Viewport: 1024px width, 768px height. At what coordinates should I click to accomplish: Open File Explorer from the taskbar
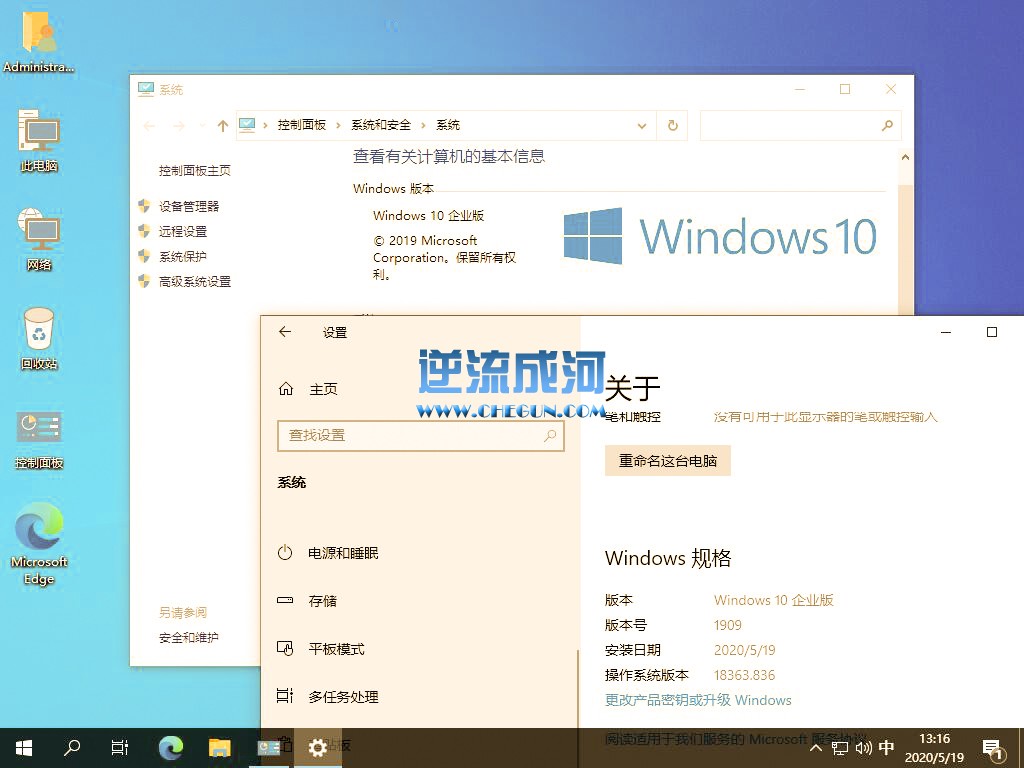point(219,747)
